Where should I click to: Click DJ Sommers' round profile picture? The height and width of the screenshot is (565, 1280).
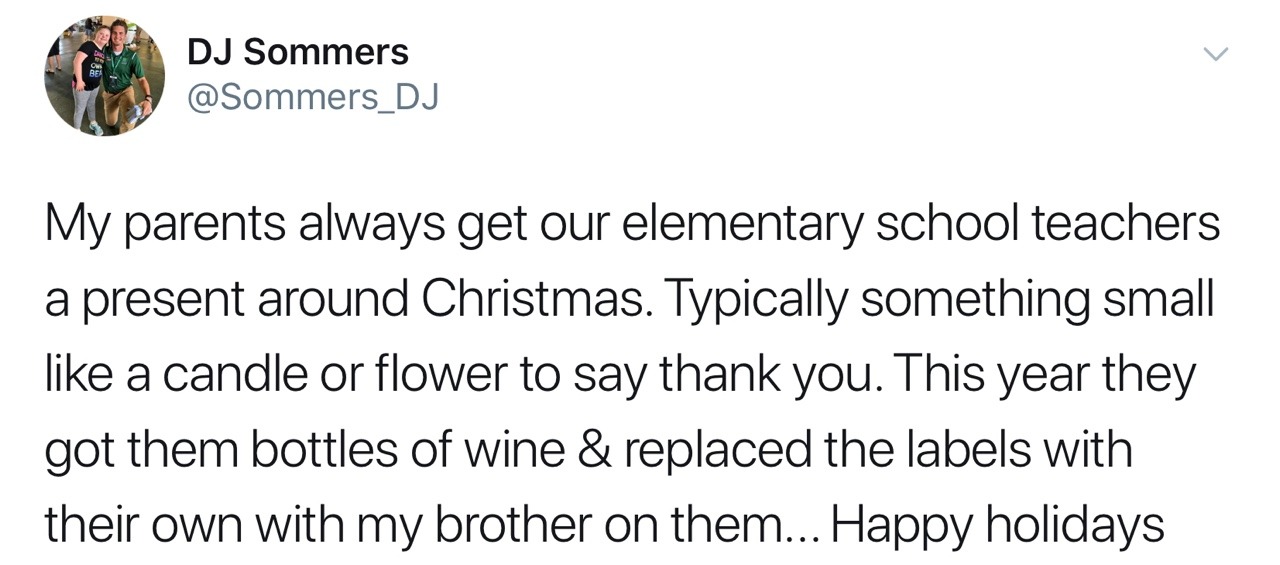tap(104, 76)
